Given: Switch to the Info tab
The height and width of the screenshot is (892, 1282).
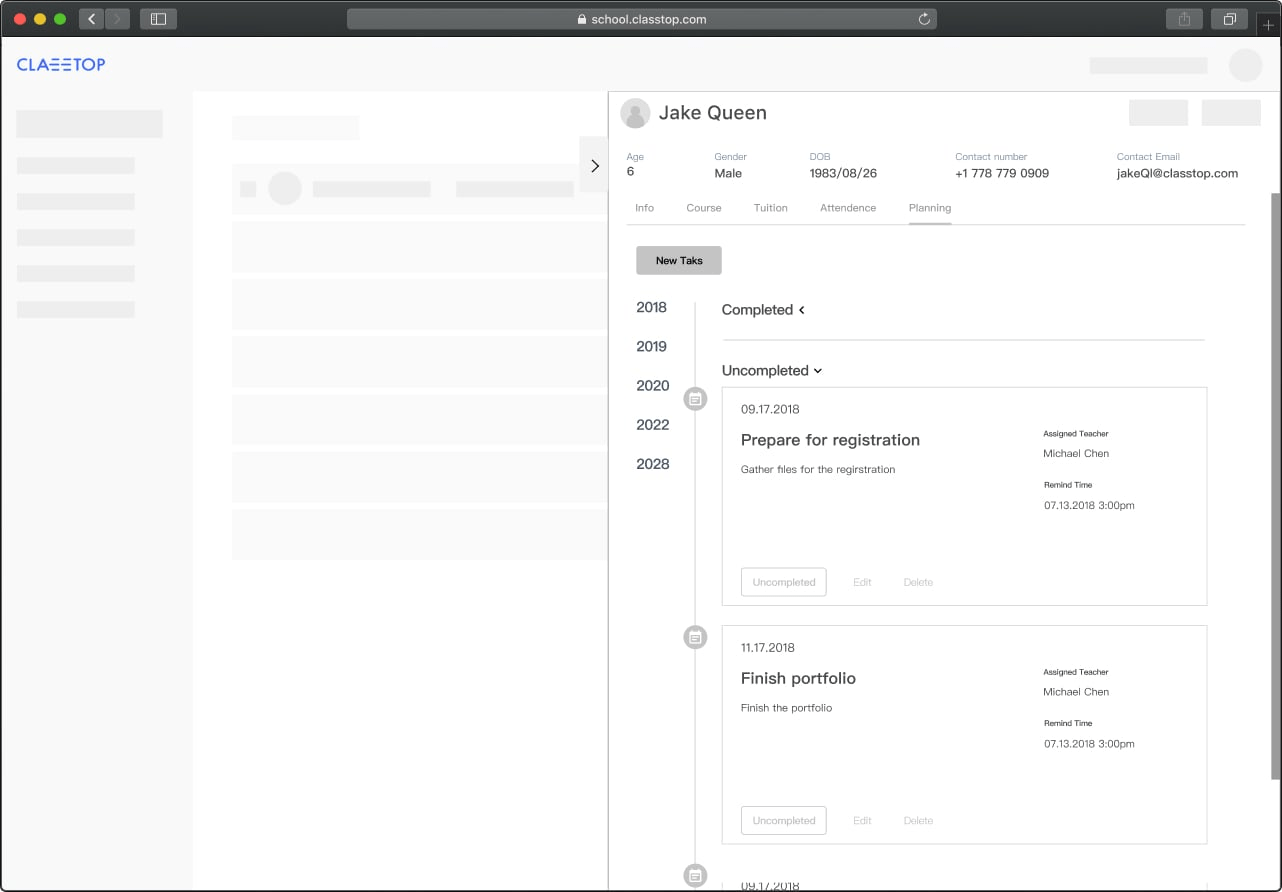Looking at the screenshot, I should 644,208.
